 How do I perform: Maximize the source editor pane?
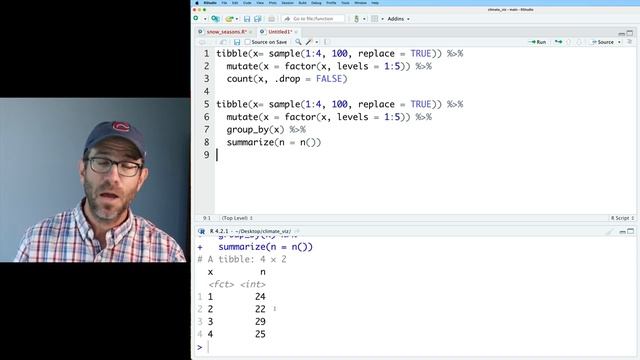click(630, 33)
